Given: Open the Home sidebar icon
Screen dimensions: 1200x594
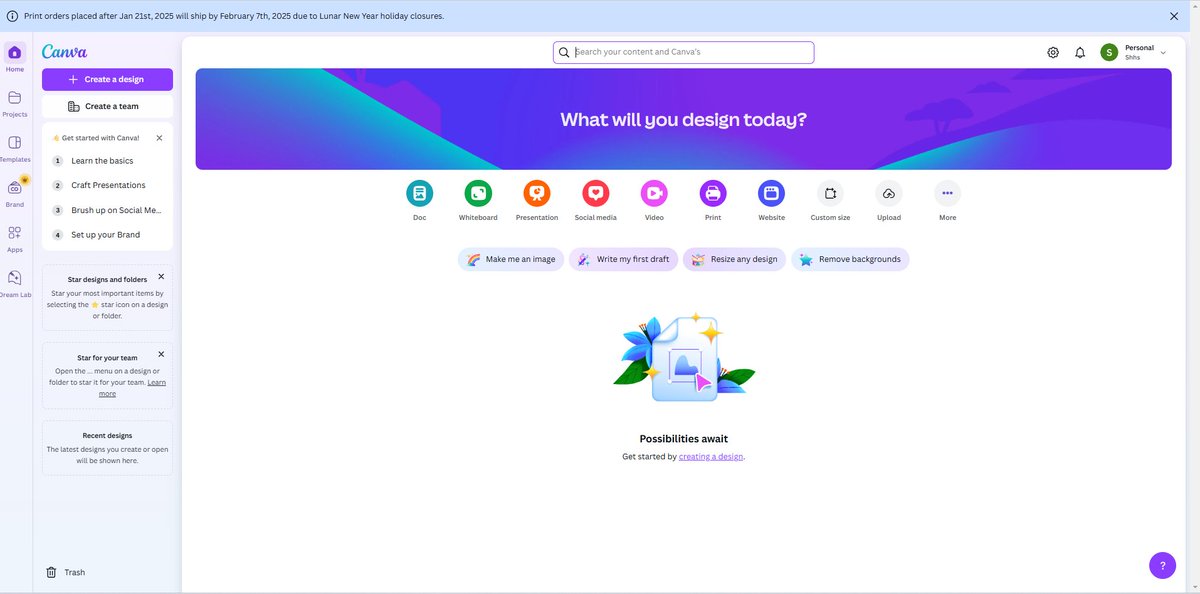Looking at the screenshot, I should [14, 52].
